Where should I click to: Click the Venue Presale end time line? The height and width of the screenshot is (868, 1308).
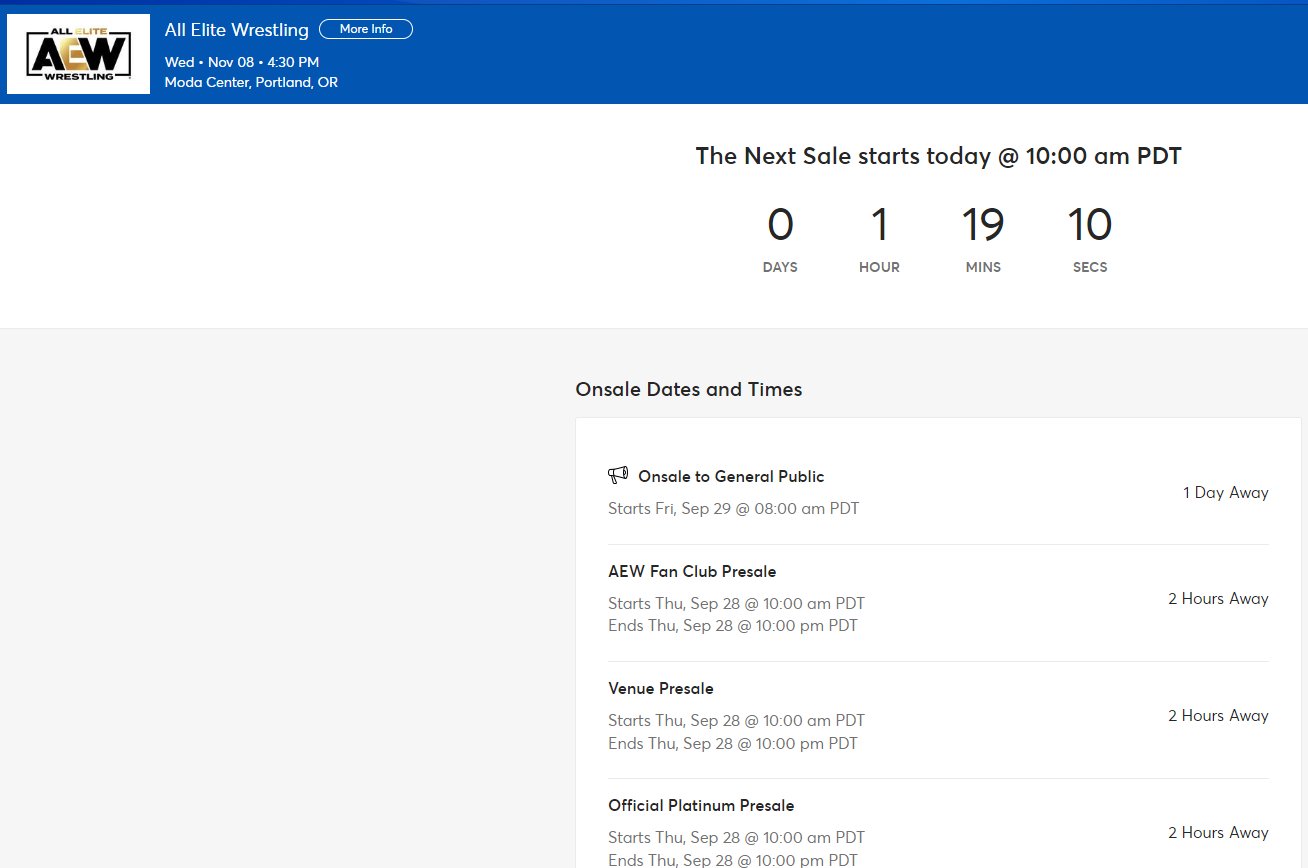[x=733, y=743]
